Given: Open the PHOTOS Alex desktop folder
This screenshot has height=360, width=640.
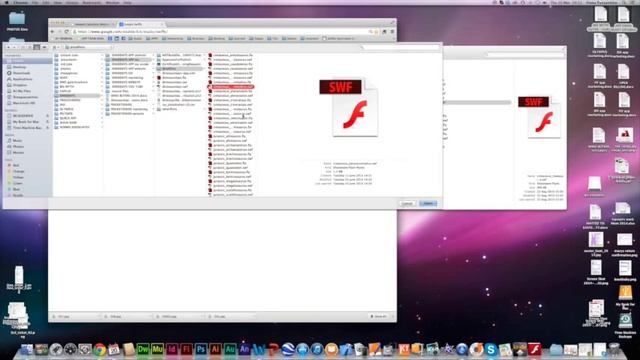Looking at the screenshot, I should point(17,22).
